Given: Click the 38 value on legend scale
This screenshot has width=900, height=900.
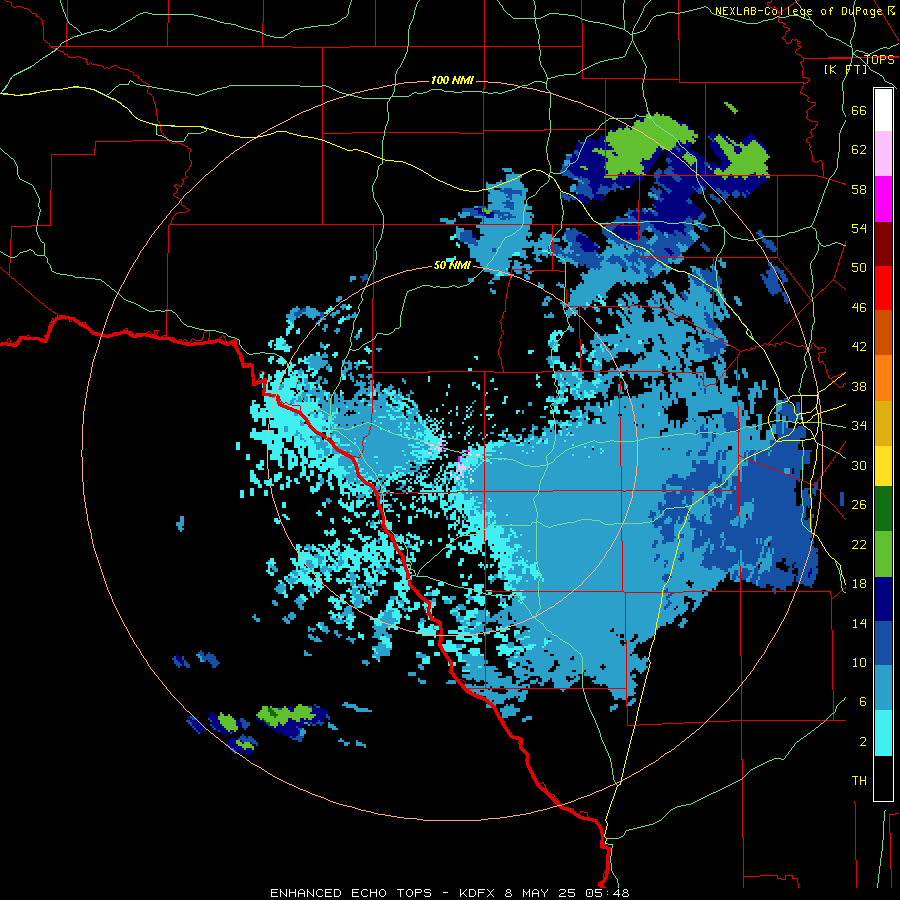Looking at the screenshot, I should click(859, 386).
